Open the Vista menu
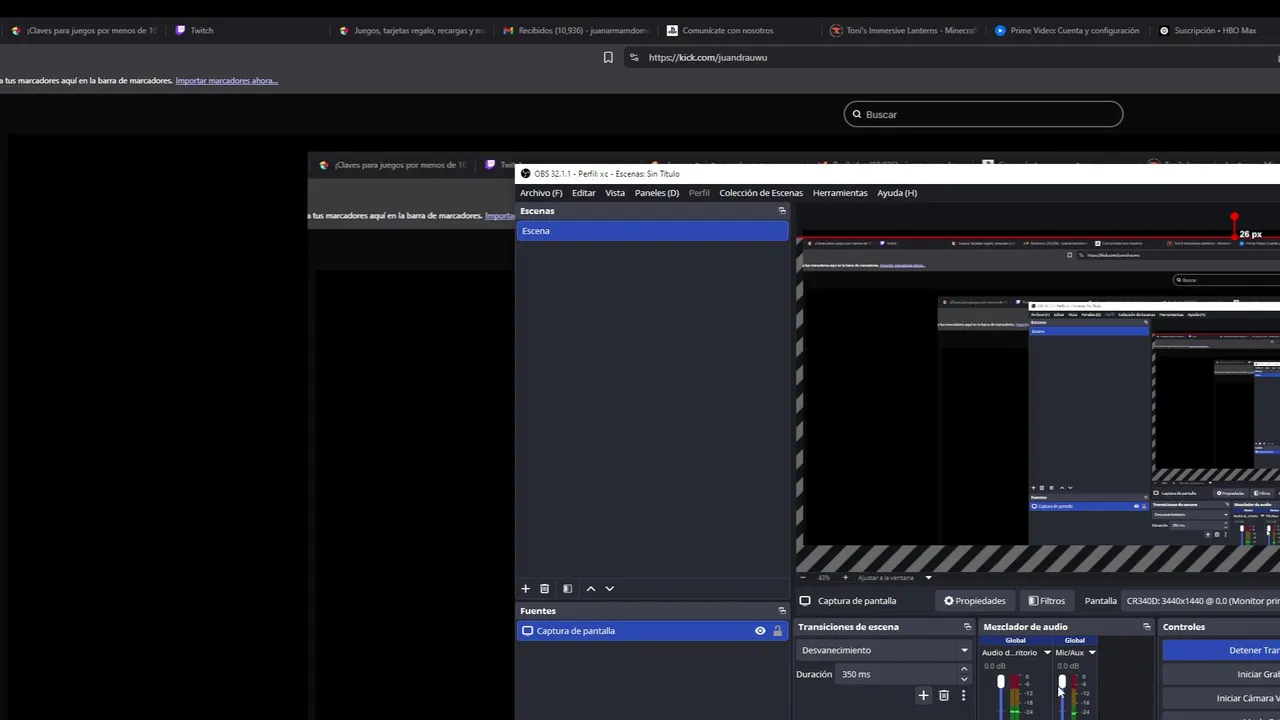Screen dimensions: 1280x720 tap(615, 193)
